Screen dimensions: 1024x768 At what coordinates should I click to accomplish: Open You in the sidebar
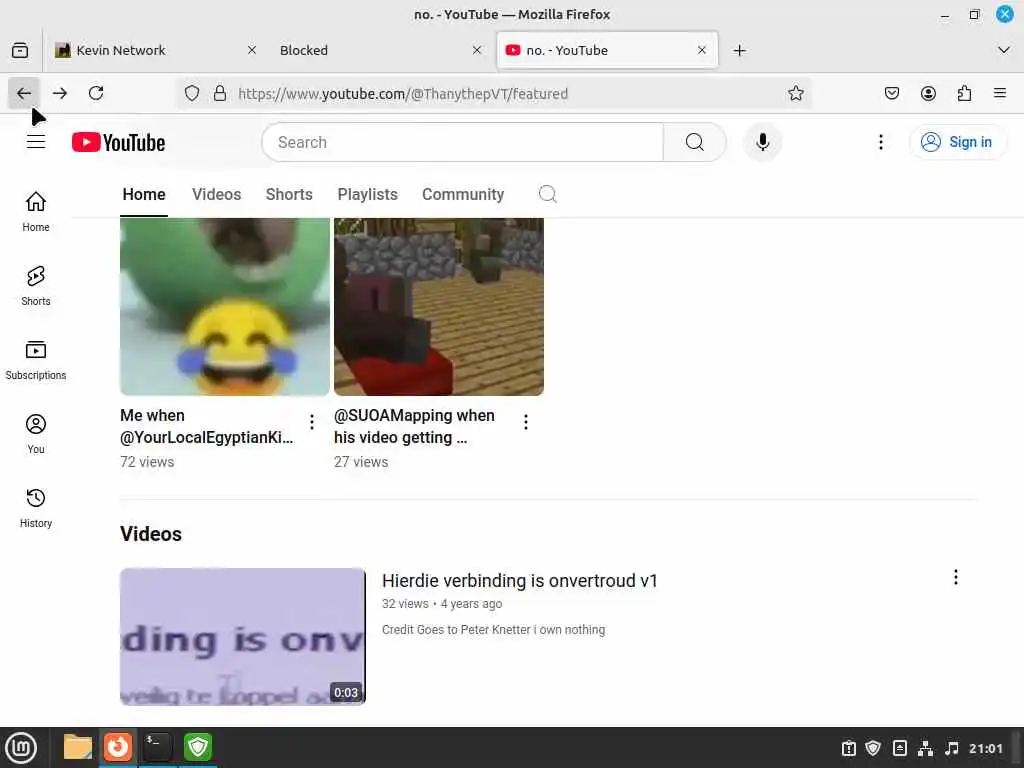pyautogui.click(x=36, y=434)
